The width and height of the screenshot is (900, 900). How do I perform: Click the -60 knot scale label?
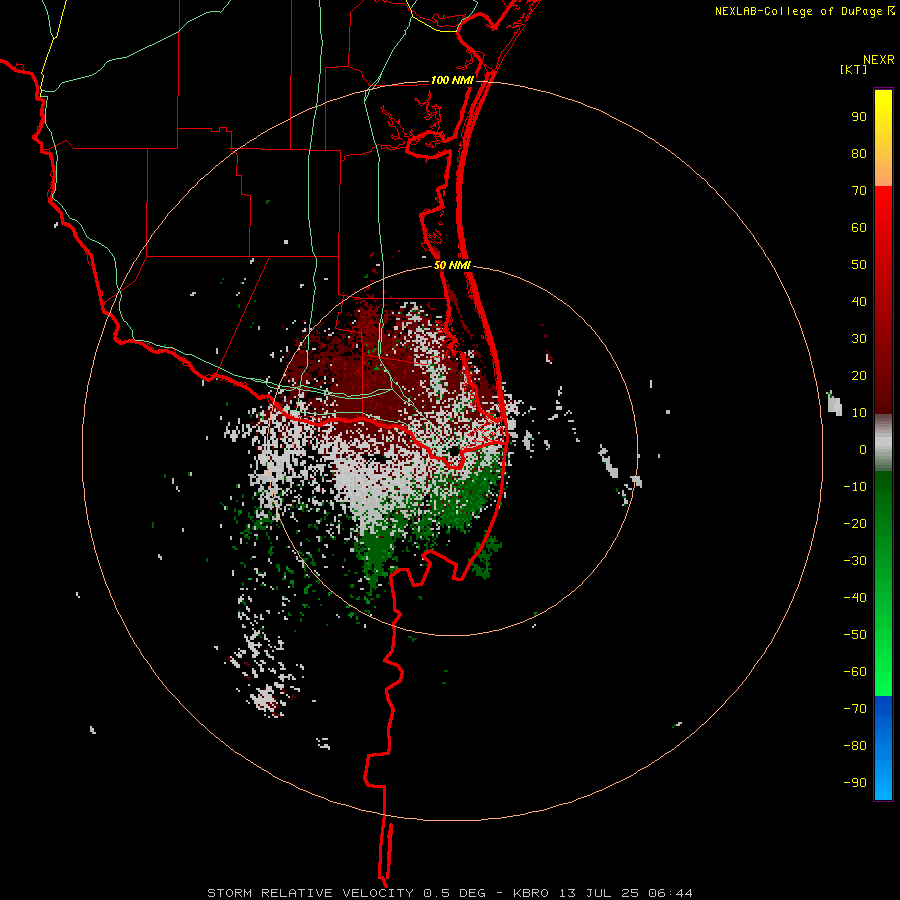pyautogui.click(x=855, y=672)
